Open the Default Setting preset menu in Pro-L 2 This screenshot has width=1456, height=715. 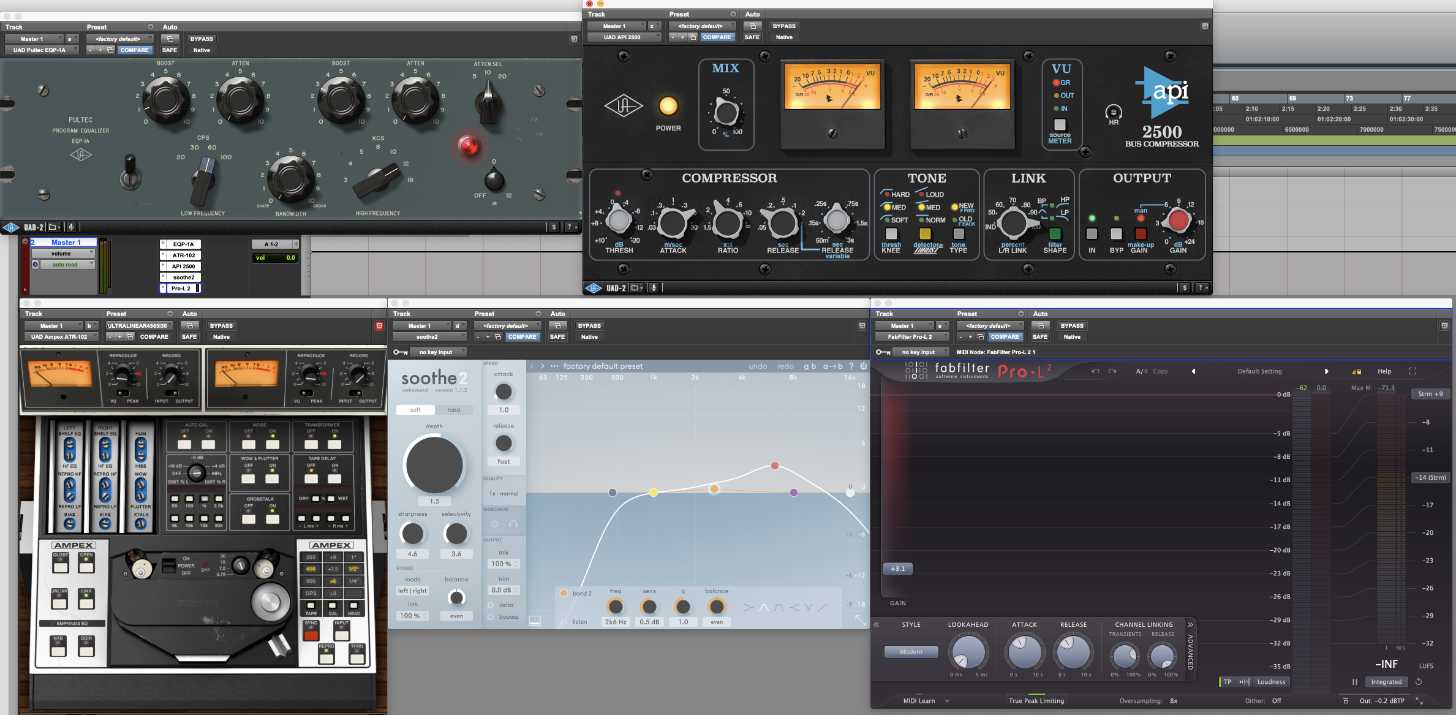(x=1260, y=371)
